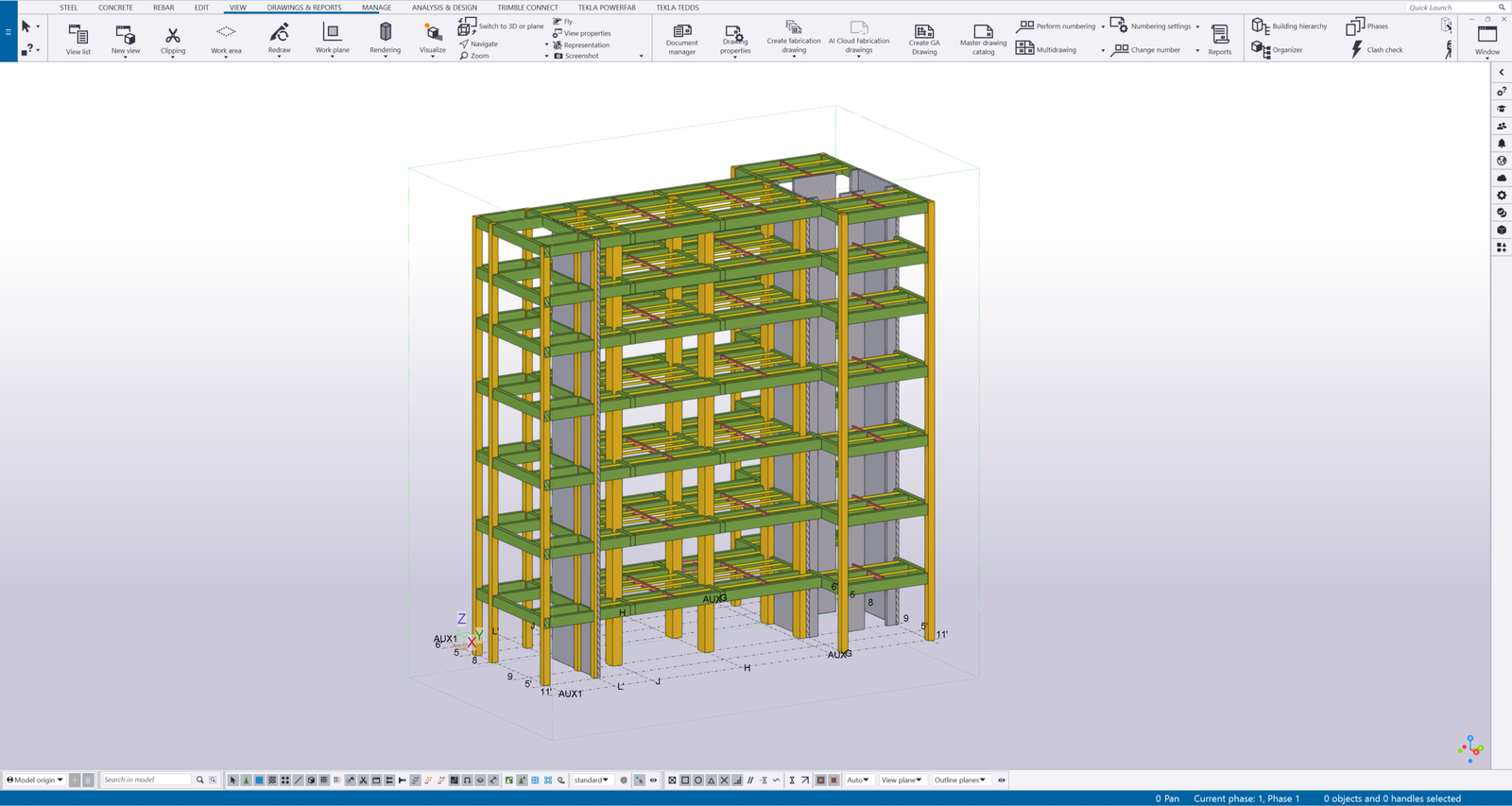Screen dimensions: 1512x806
Task: Open the Outline planes dropdown
Action: pos(959,780)
